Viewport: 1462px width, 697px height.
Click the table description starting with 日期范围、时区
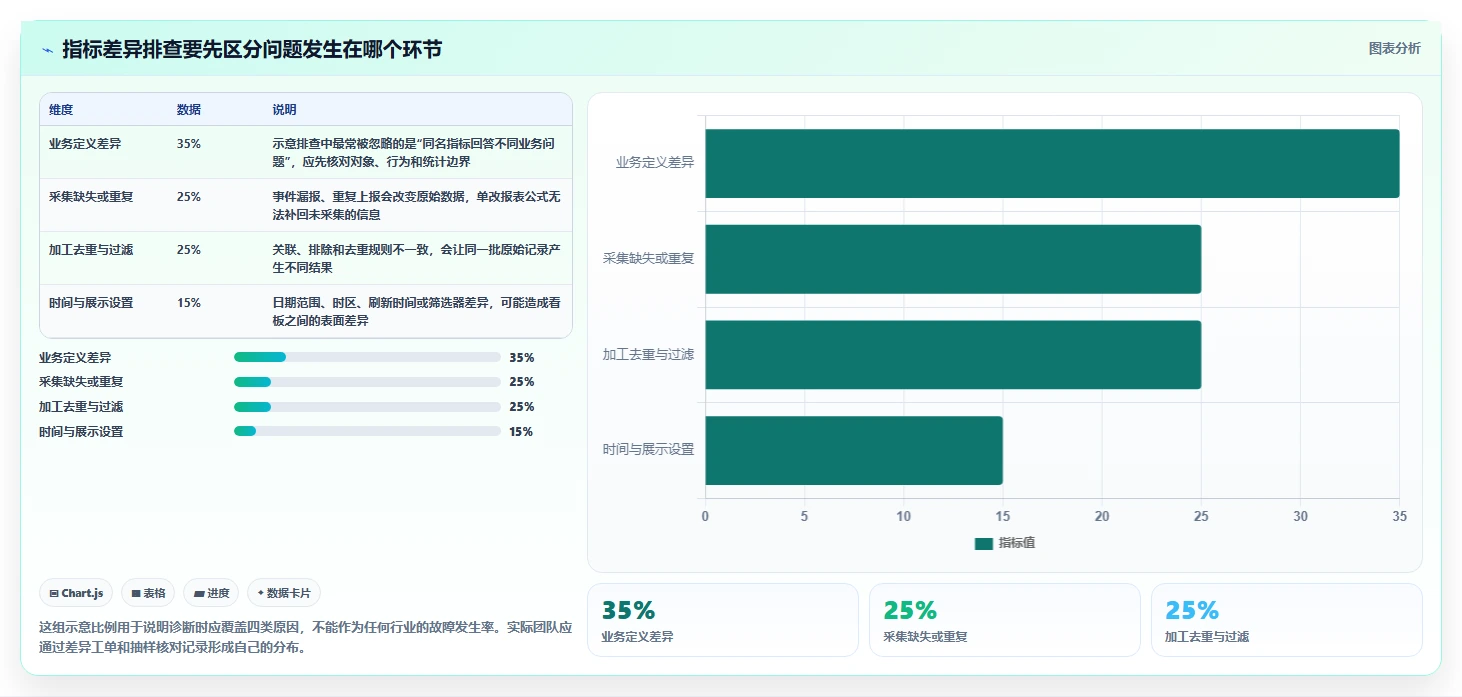point(417,311)
